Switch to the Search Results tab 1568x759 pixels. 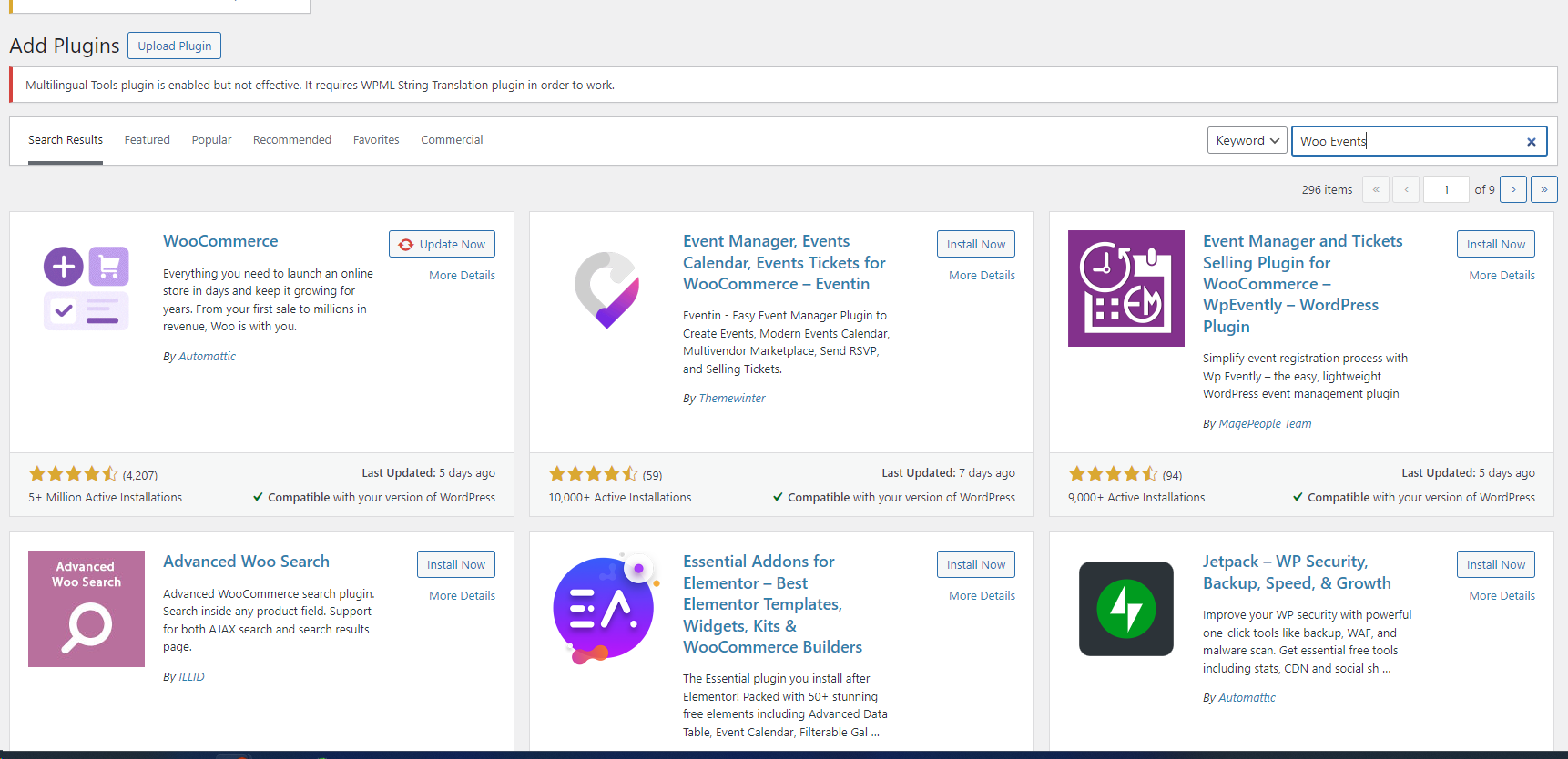point(66,140)
